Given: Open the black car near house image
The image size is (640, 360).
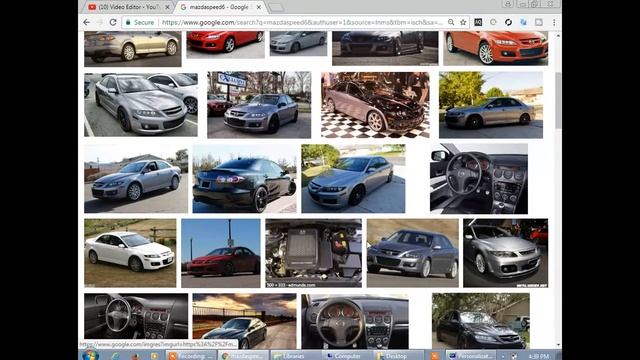Looking at the screenshot, I should tap(481, 321).
